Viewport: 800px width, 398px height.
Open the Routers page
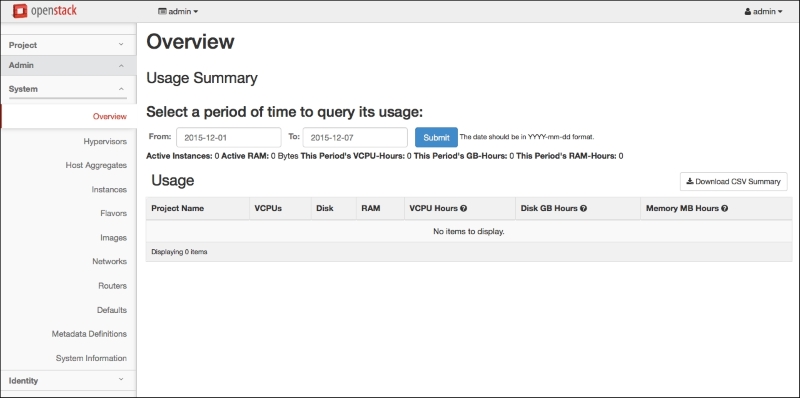(113, 286)
